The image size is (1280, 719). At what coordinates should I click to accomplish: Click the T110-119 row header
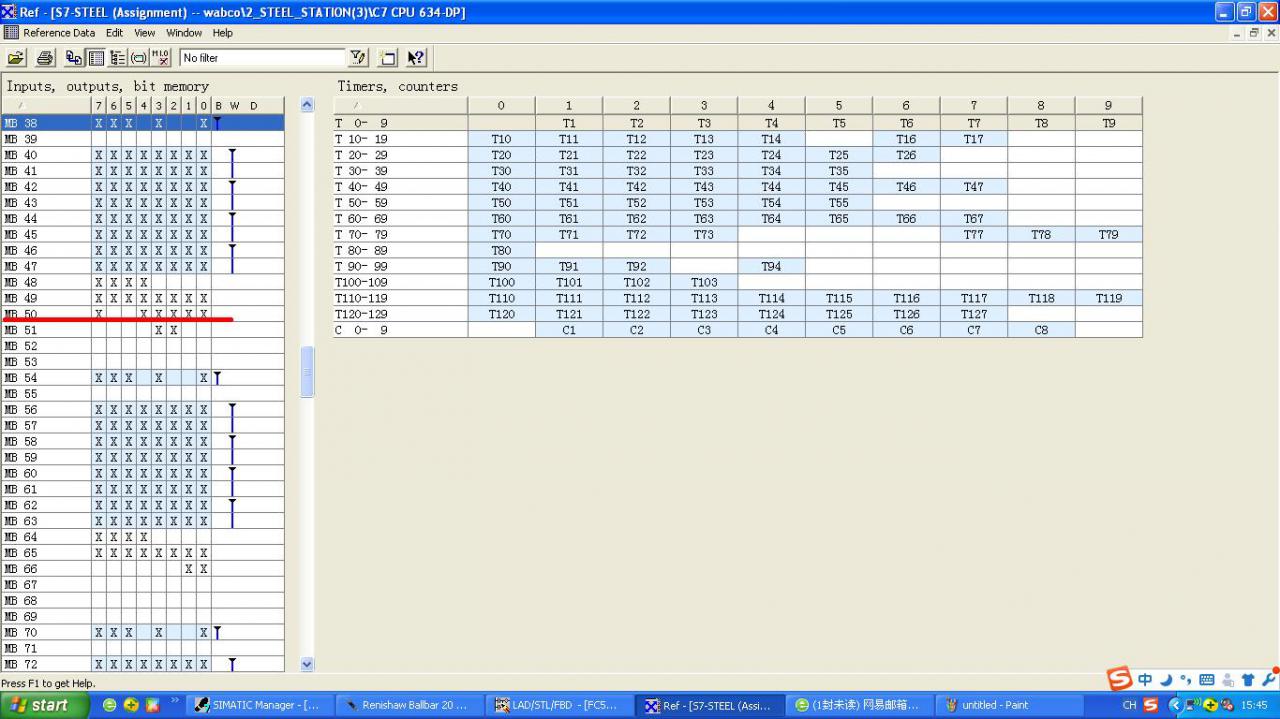tap(400, 299)
